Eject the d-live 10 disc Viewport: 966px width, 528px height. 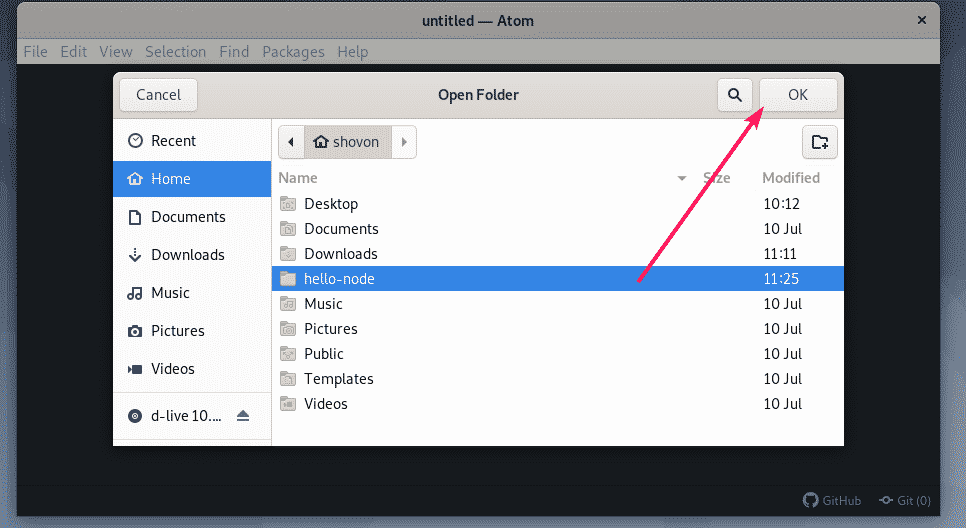pos(243,416)
